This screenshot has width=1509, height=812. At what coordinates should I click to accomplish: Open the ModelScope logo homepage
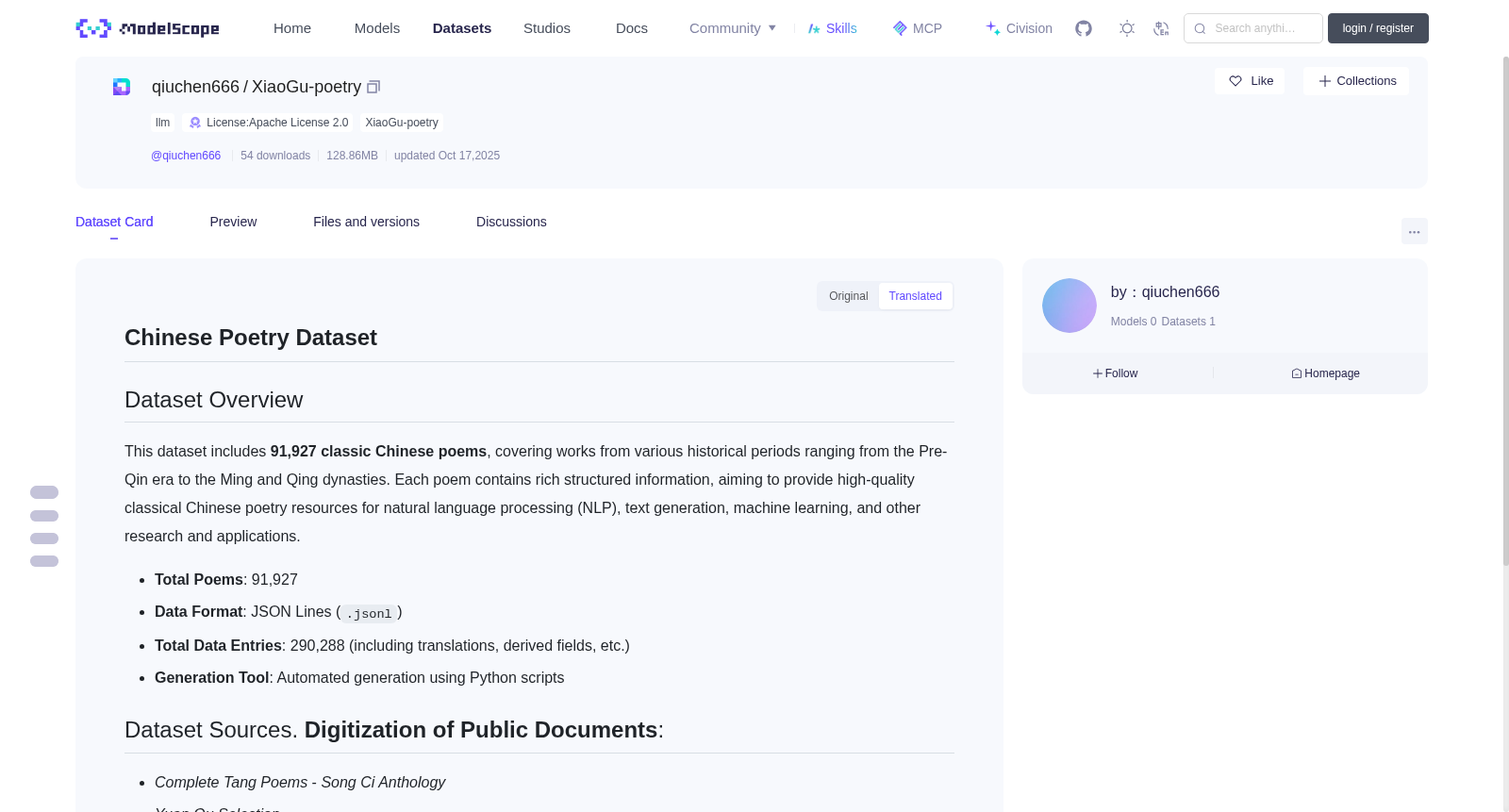(147, 28)
